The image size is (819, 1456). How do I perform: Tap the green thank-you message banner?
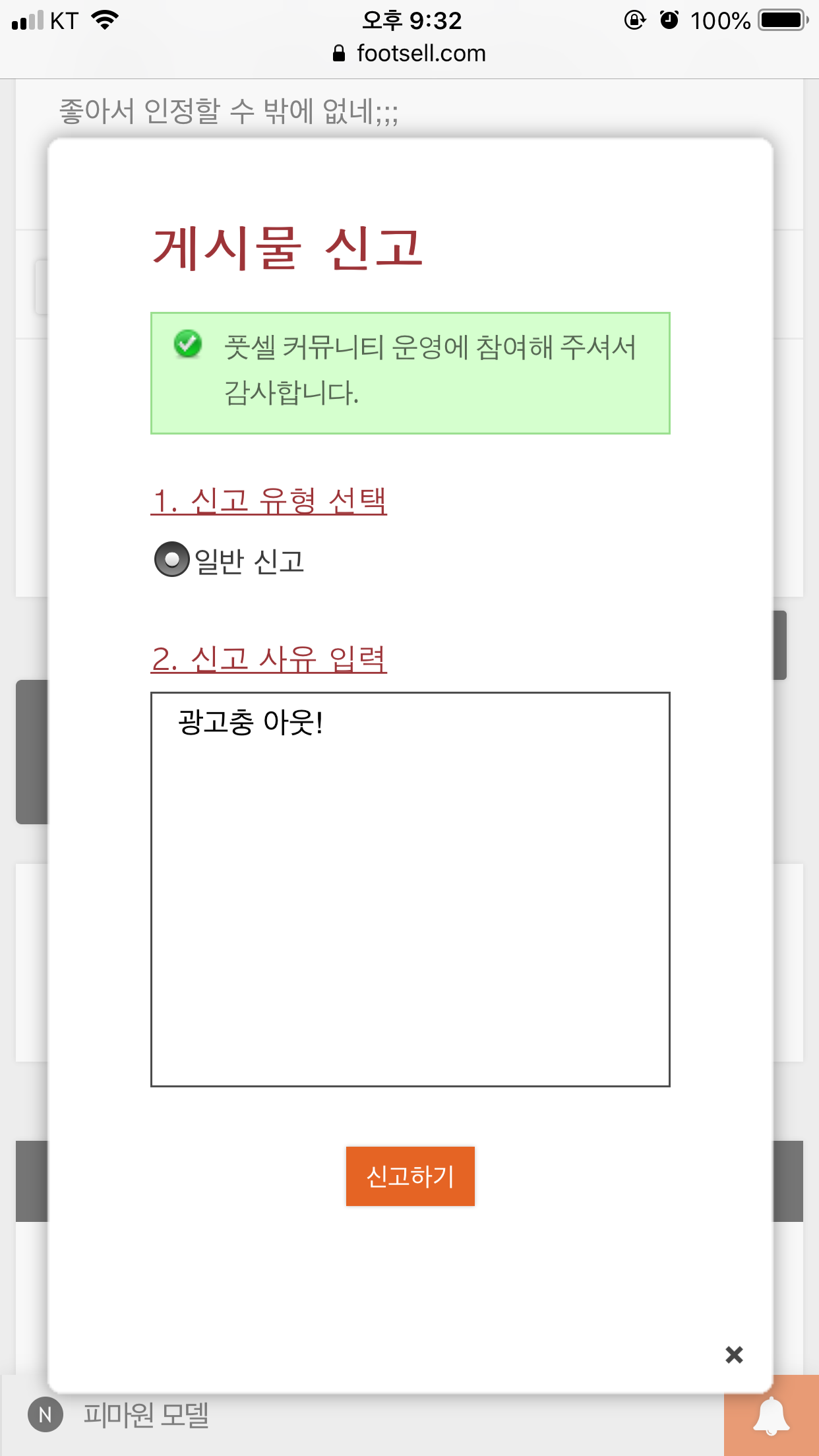click(410, 373)
